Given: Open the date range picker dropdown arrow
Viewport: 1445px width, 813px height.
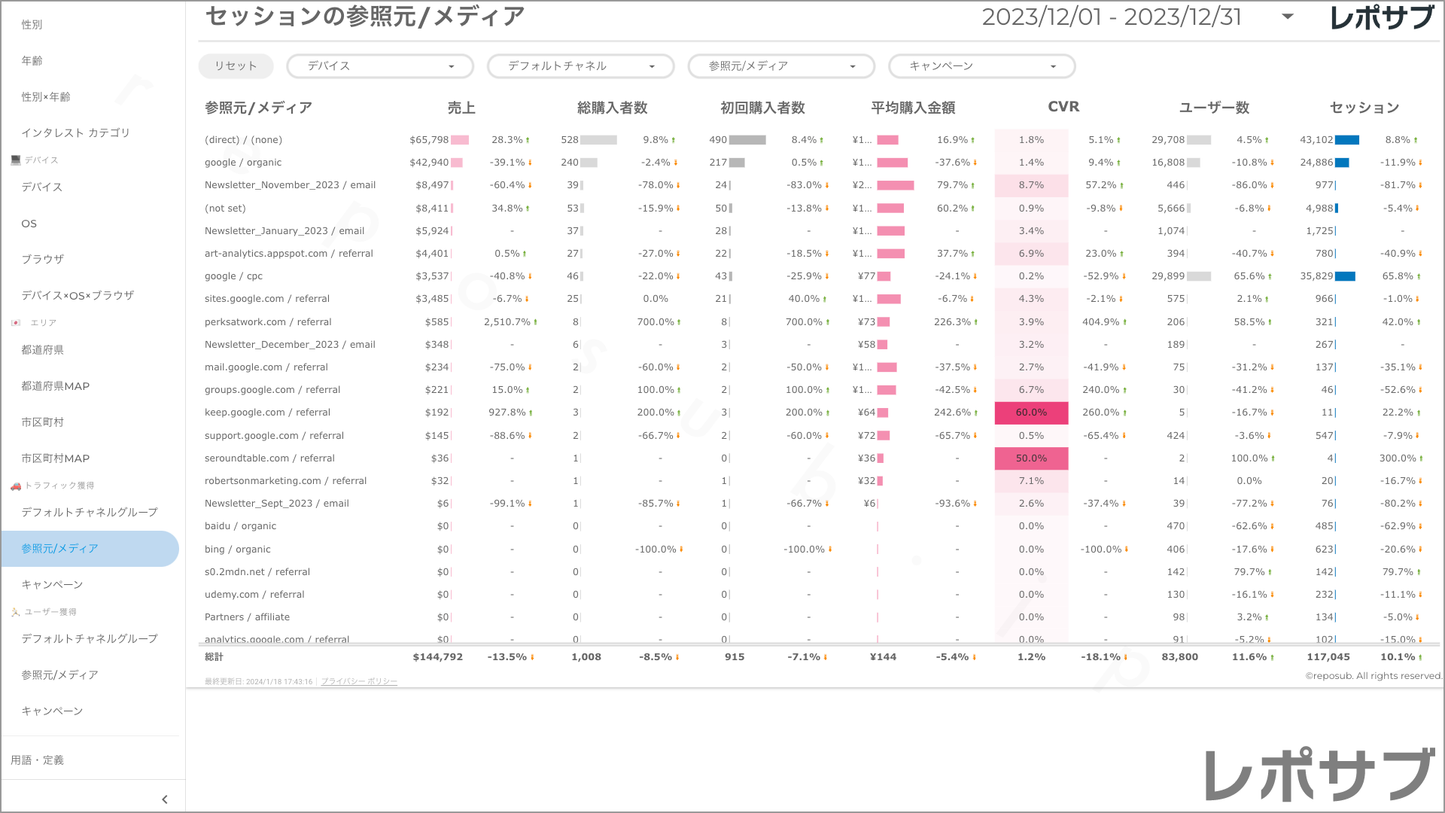Looking at the screenshot, I should 1287,17.
